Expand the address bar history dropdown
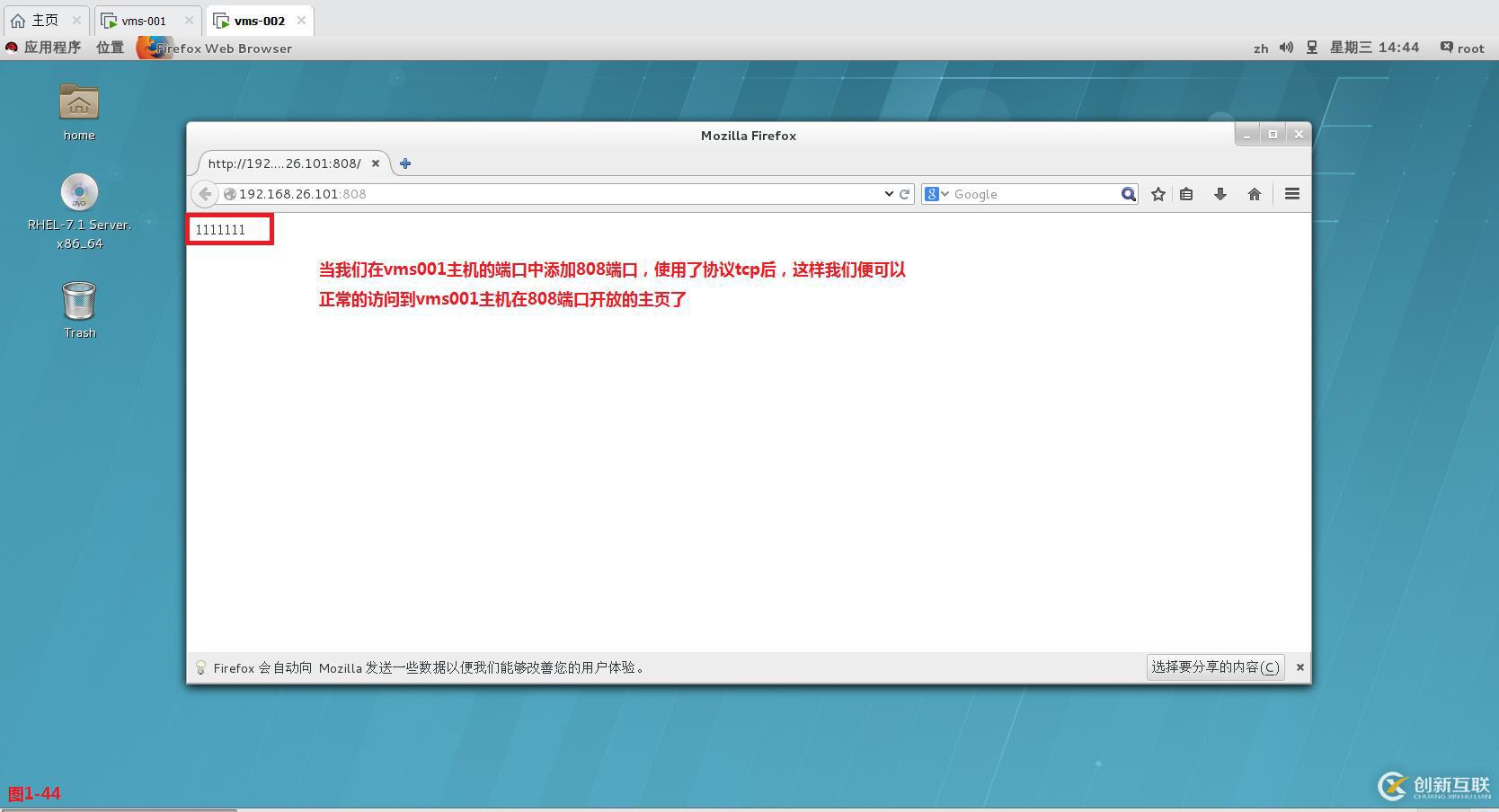 [x=889, y=193]
